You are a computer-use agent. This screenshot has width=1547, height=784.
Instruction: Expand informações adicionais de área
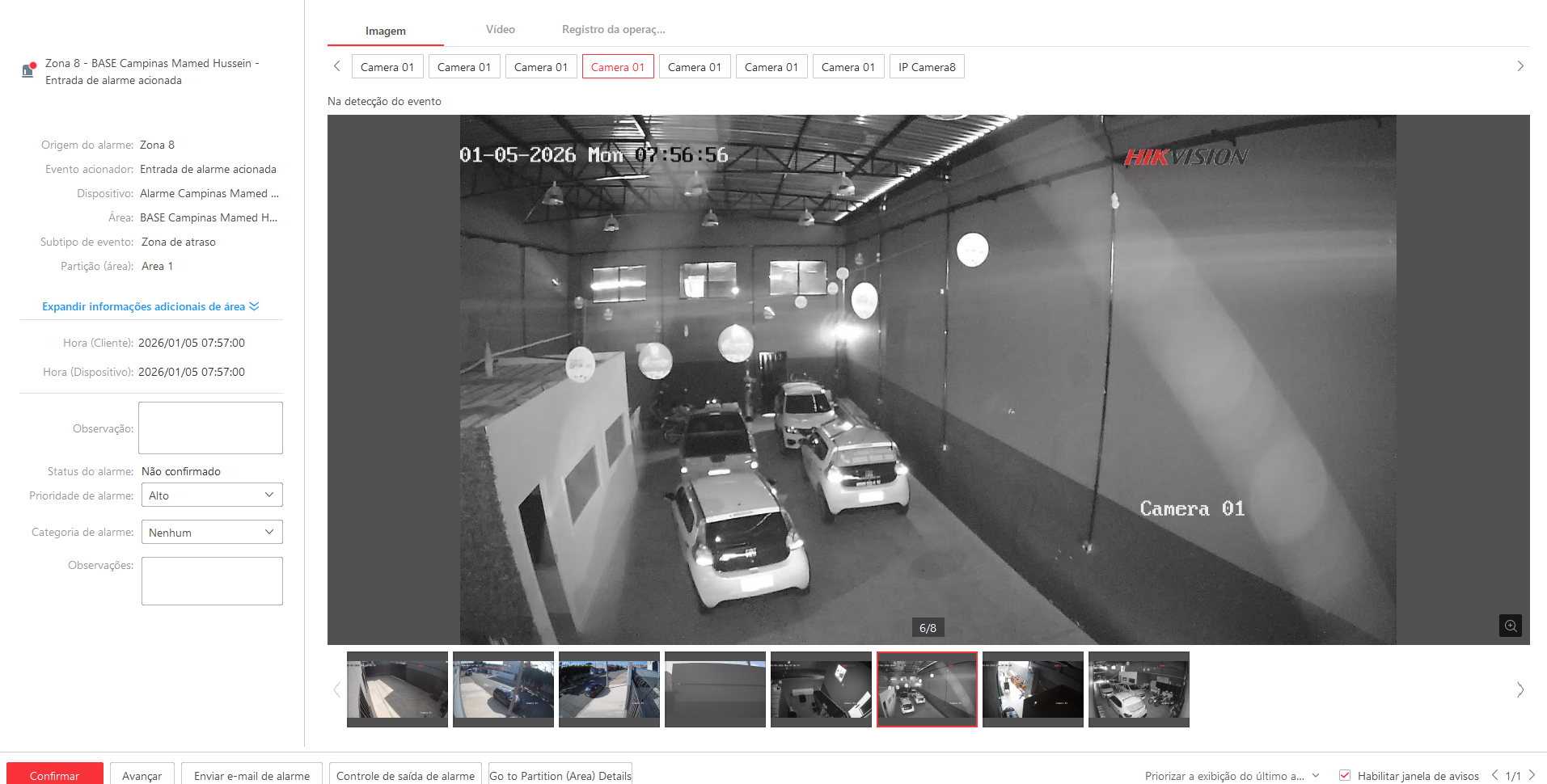150,306
